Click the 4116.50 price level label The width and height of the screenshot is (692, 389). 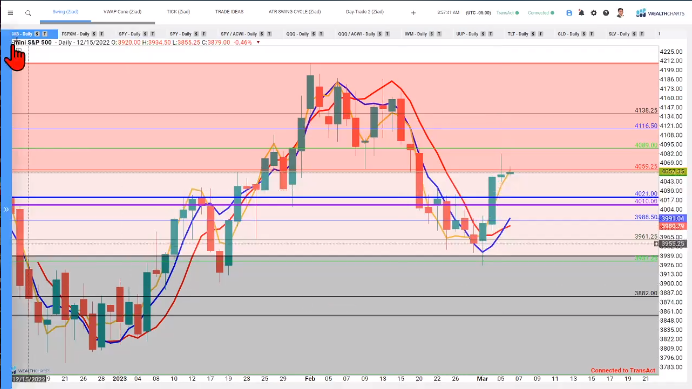pyautogui.click(x=646, y=126)
